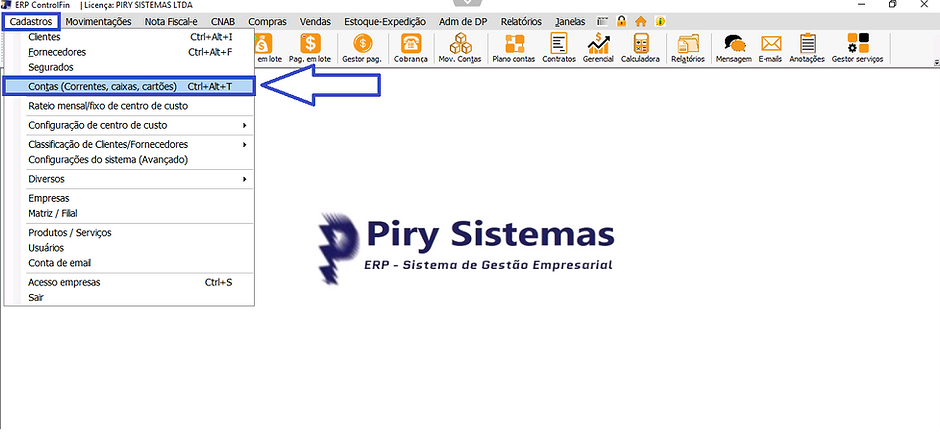This screenshot has width=940, height=440.
Task: Open the Relatórios menu in menu bar
Action: coord(521,22)
